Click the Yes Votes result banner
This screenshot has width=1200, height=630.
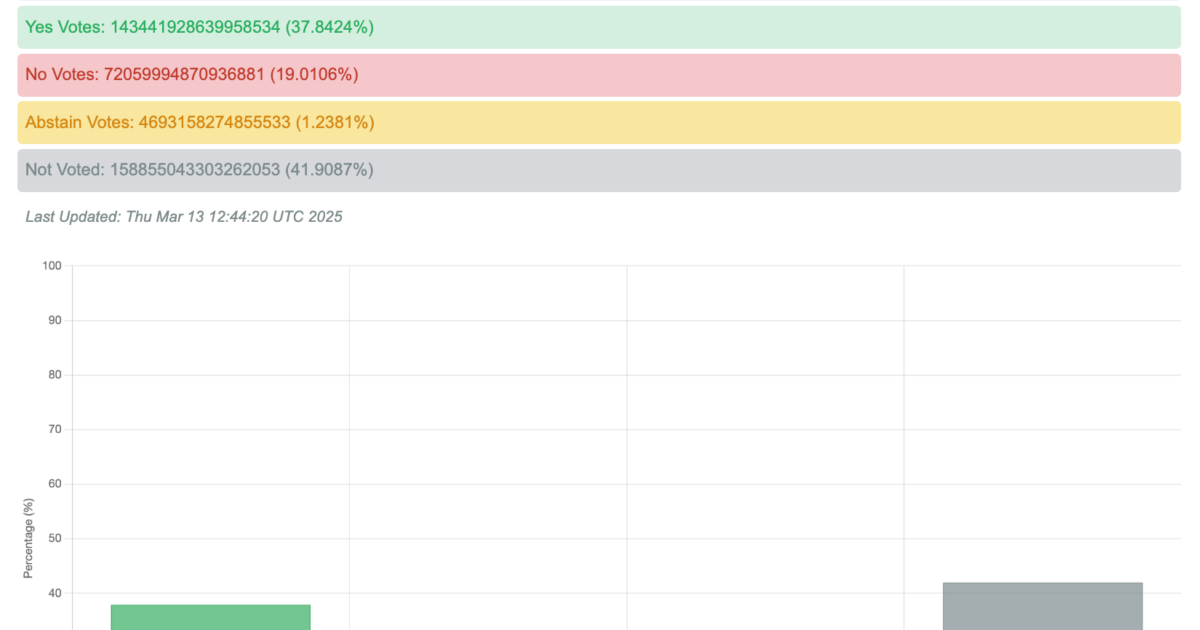coord(599,27)
